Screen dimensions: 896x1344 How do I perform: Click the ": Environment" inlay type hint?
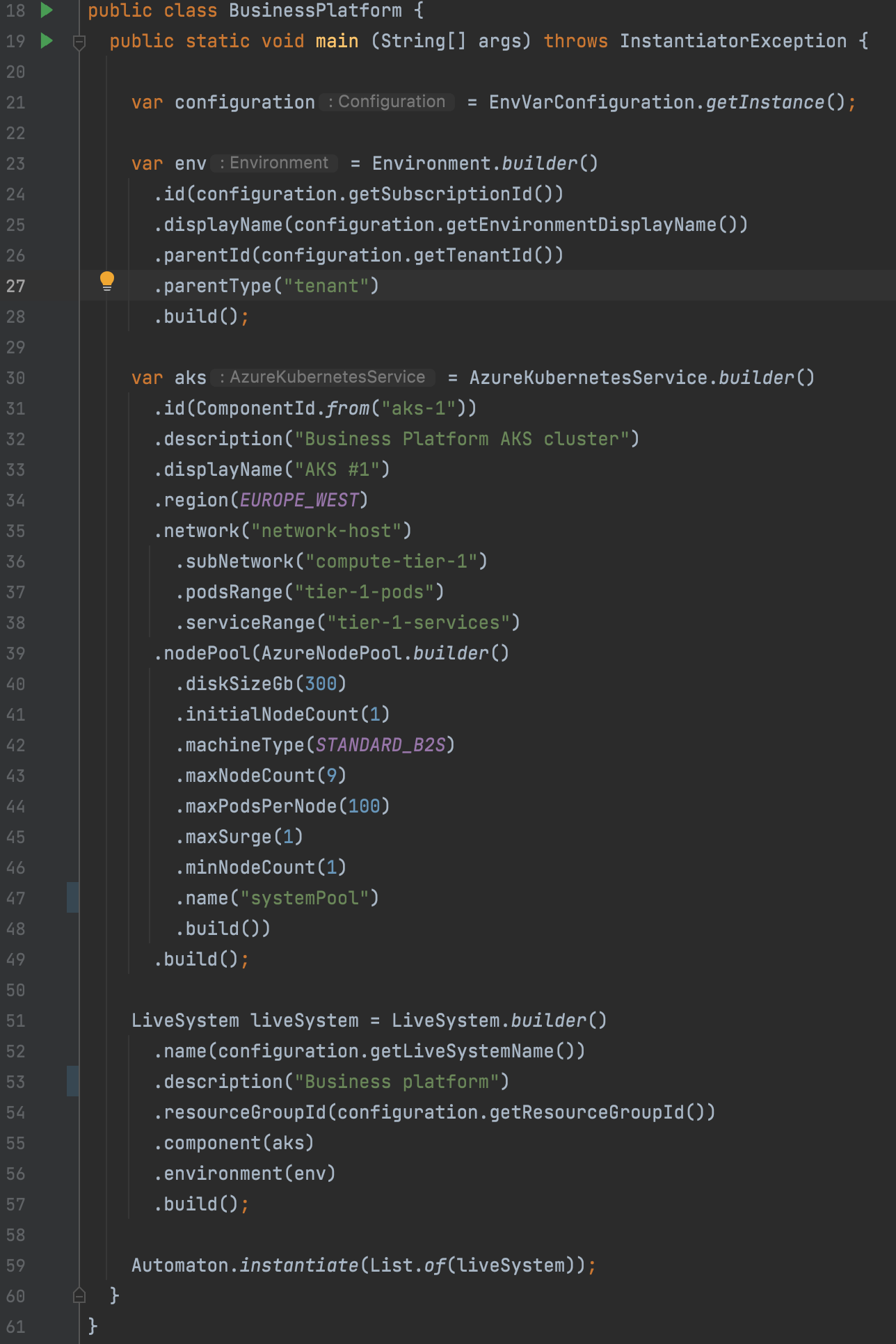[274, 163]
